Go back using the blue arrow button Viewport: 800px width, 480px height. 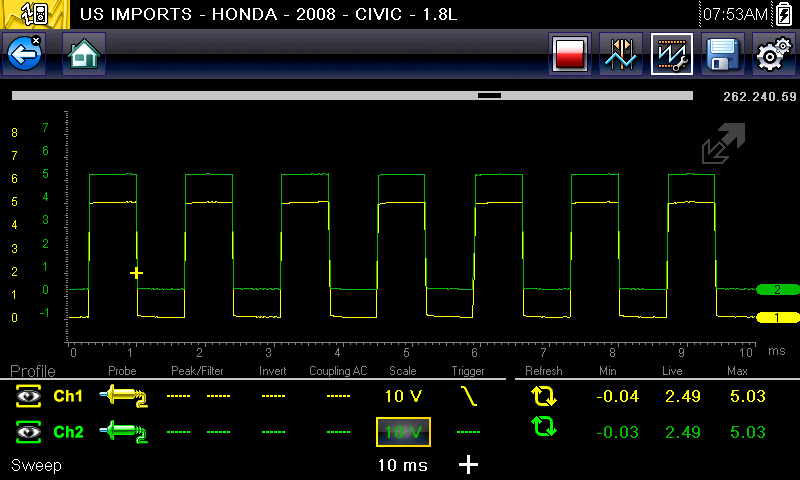24,54
